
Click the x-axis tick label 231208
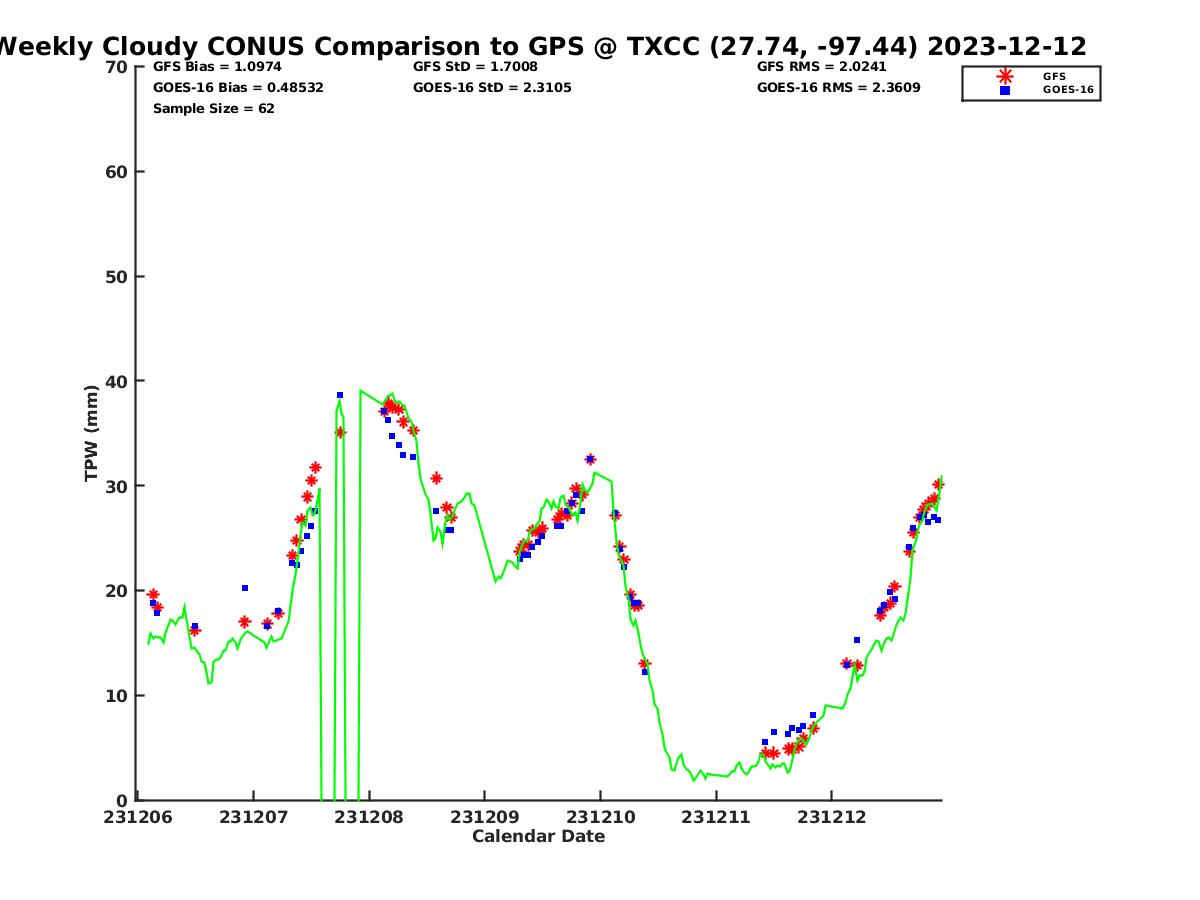coord(369,817)
